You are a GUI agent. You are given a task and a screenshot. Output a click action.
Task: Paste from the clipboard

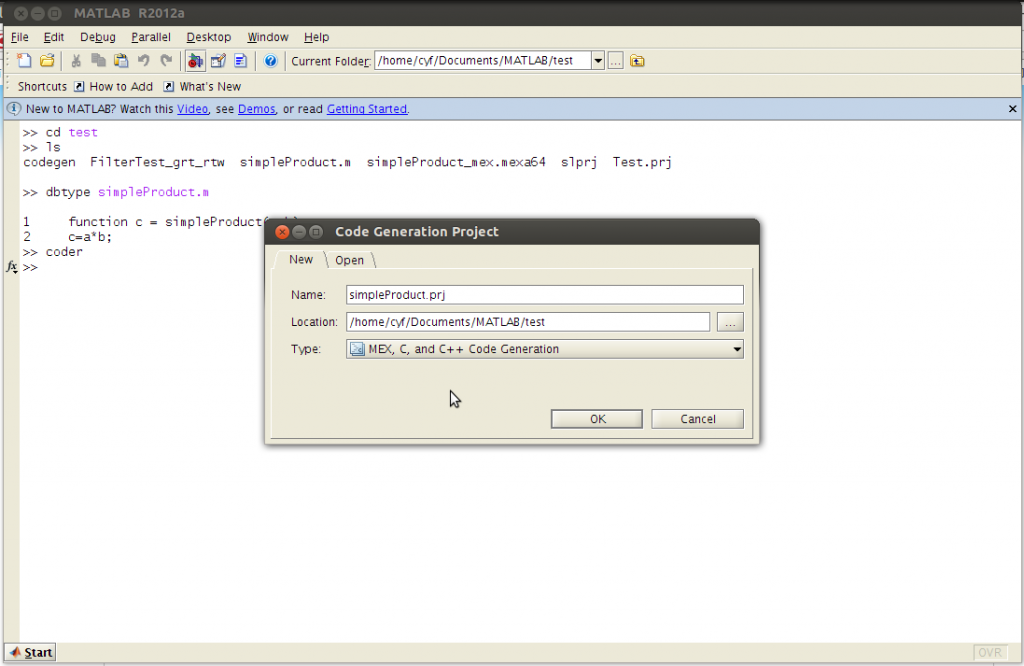coord(119,61)
